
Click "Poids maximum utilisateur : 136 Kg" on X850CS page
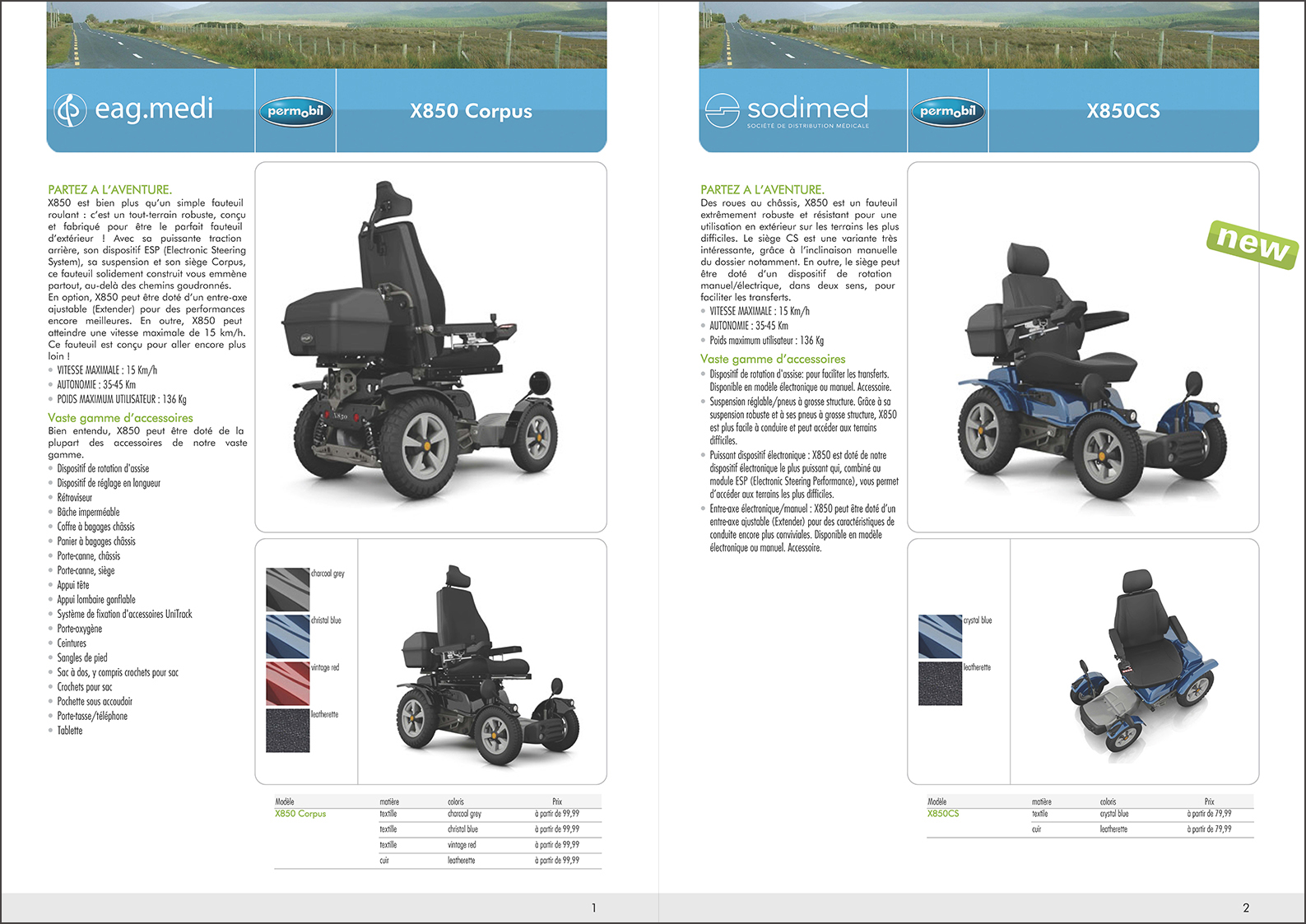[767, 340]
